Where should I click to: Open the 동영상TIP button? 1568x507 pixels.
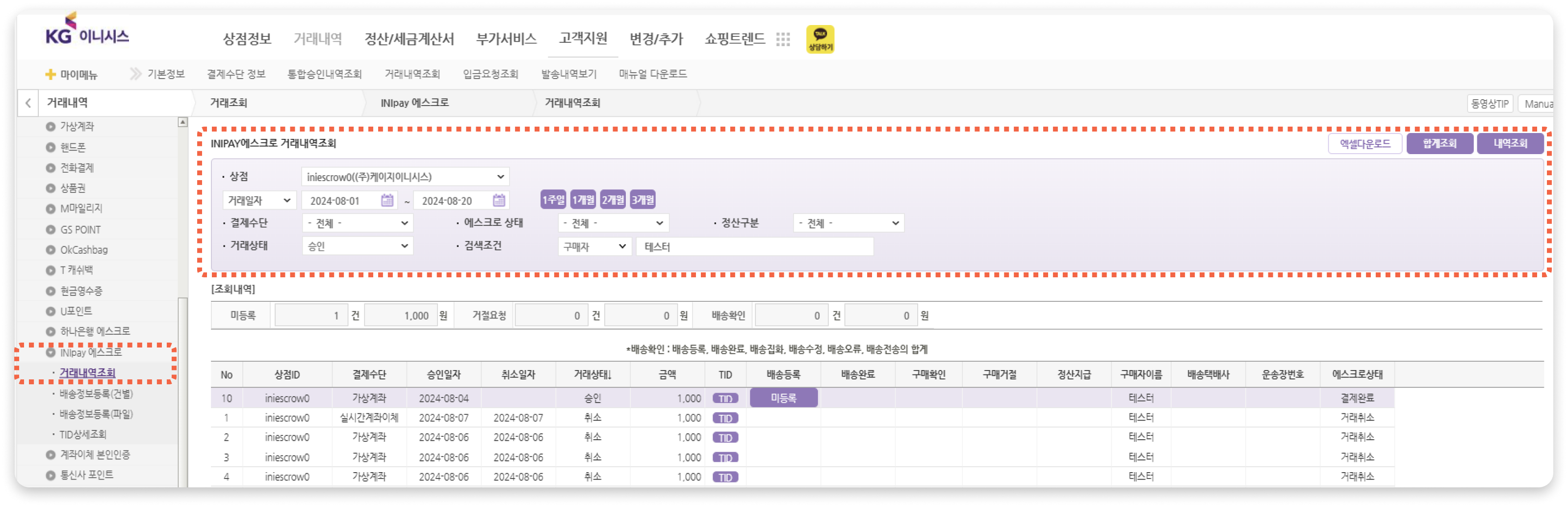point(1489,104)
